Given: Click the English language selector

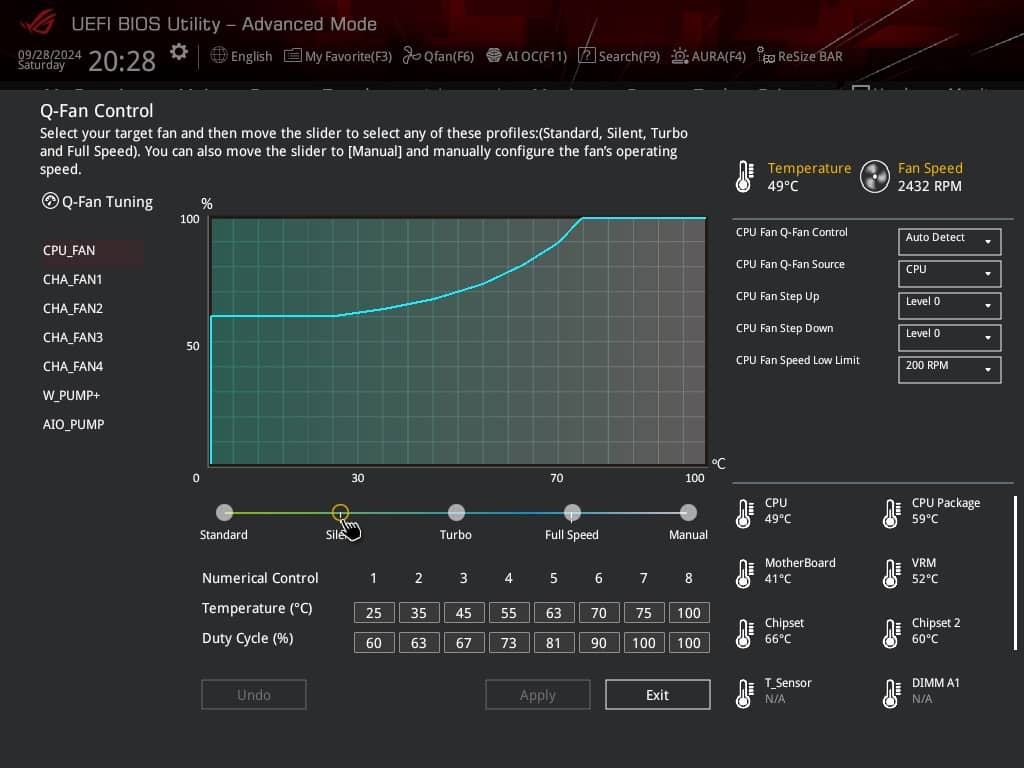Looking at the screenshot, I should point(241,56).
